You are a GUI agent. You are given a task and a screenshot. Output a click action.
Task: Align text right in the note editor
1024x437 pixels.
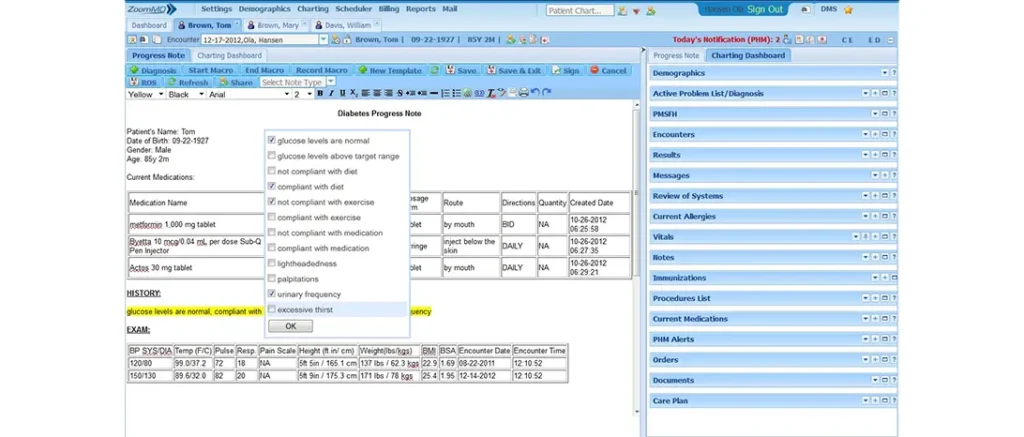388,93
